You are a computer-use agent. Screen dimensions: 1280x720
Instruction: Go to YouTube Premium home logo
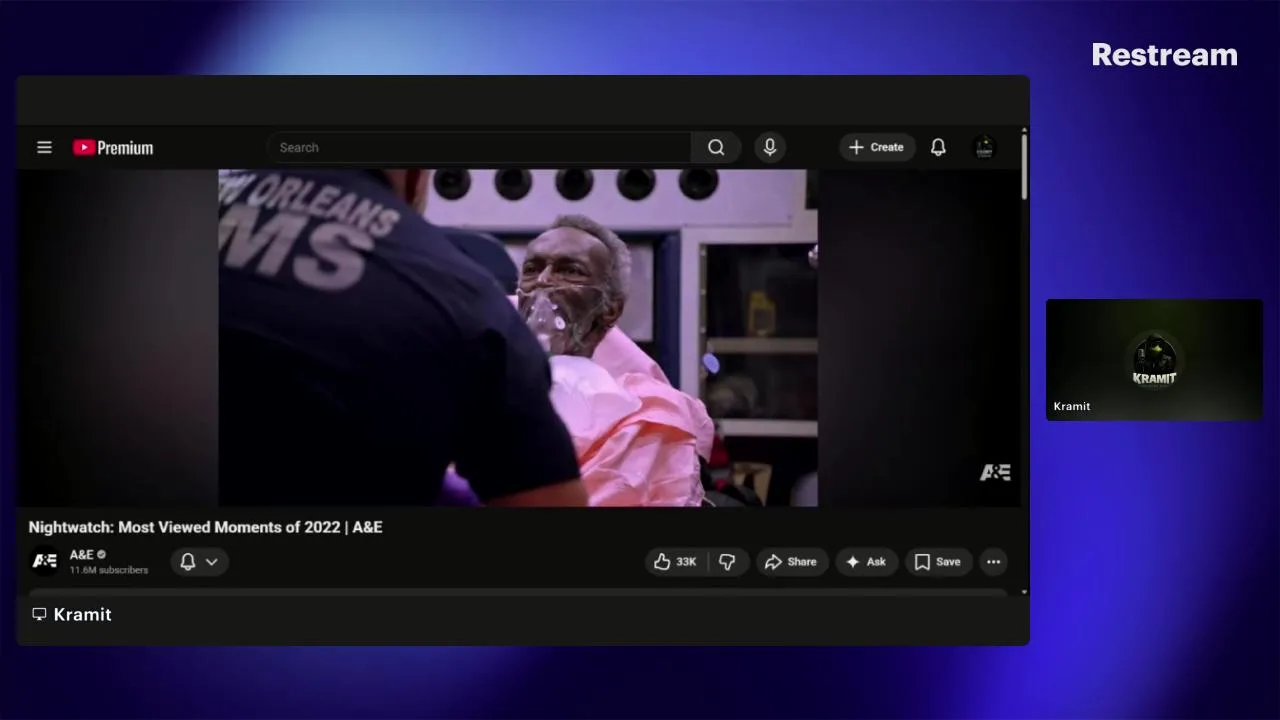click(113, 148)
